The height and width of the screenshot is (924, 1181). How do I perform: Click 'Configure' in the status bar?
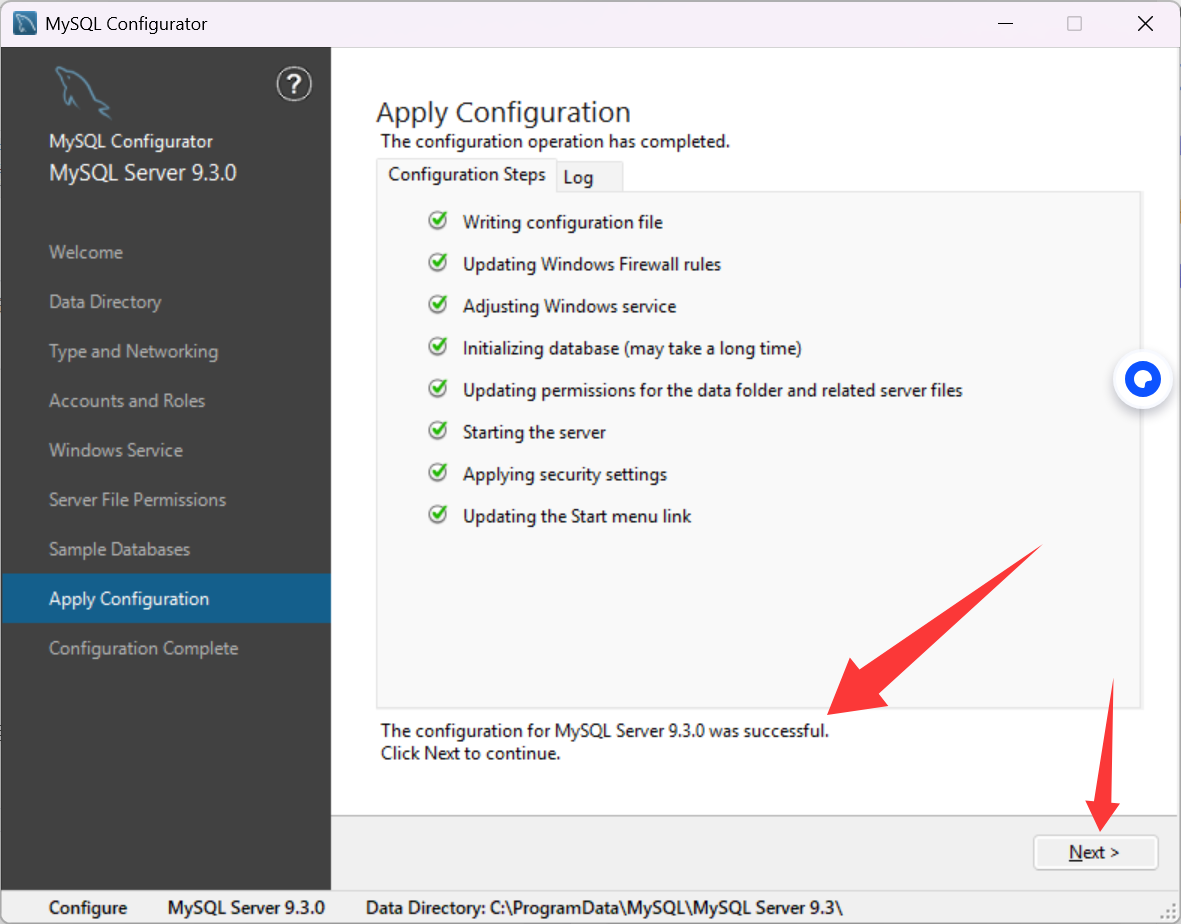[x=88, y=907]
